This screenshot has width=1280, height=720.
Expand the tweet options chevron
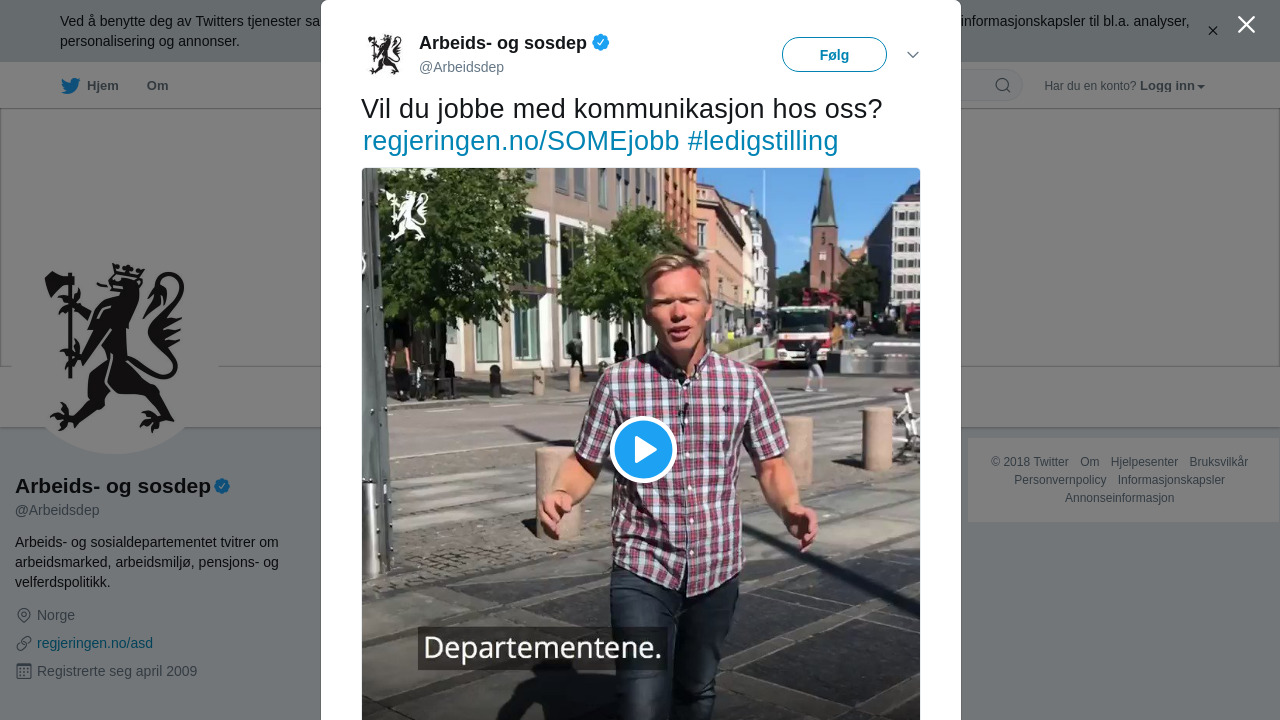click(913, 55)
